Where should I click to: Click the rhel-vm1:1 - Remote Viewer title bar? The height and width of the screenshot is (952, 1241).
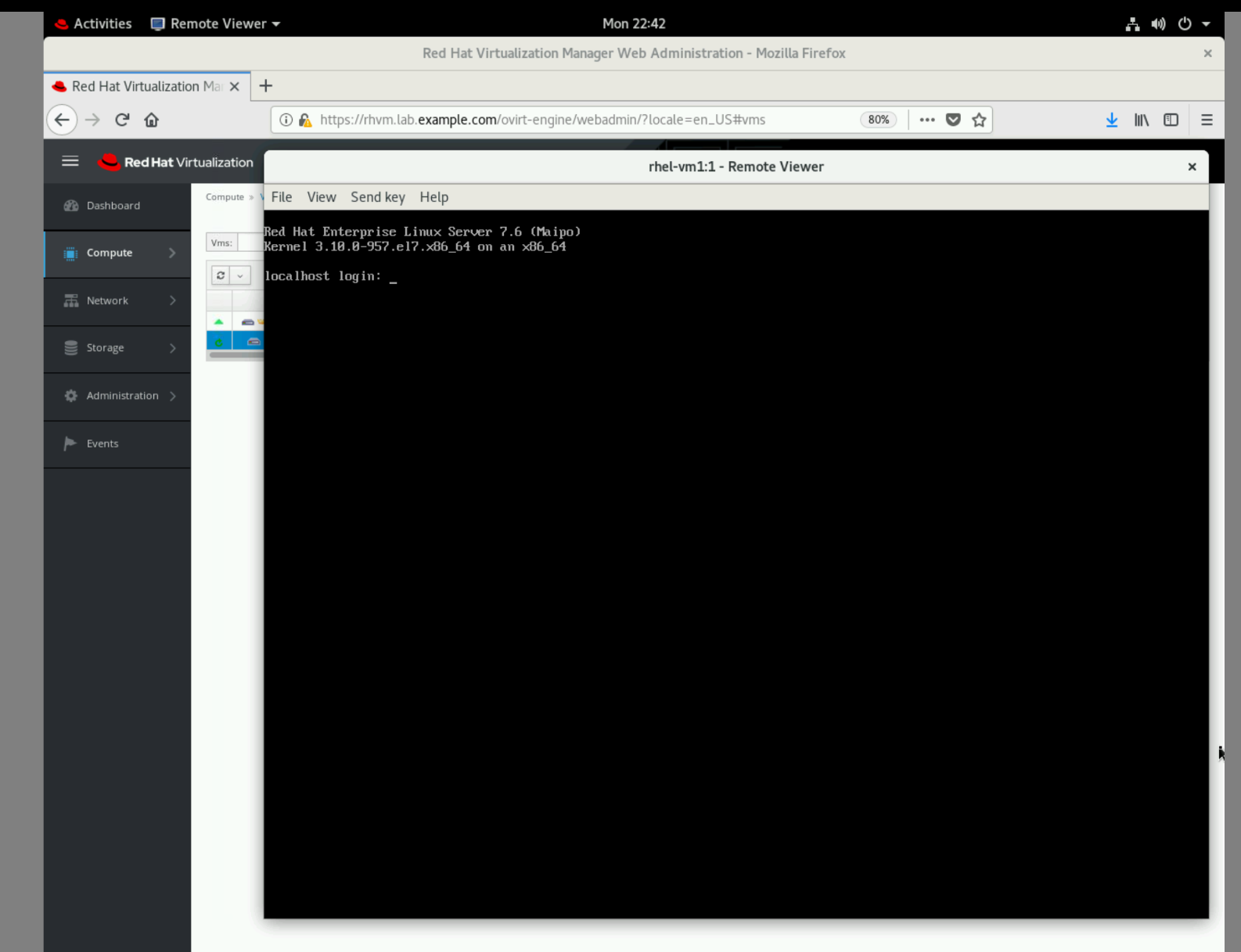coord(736,167)
